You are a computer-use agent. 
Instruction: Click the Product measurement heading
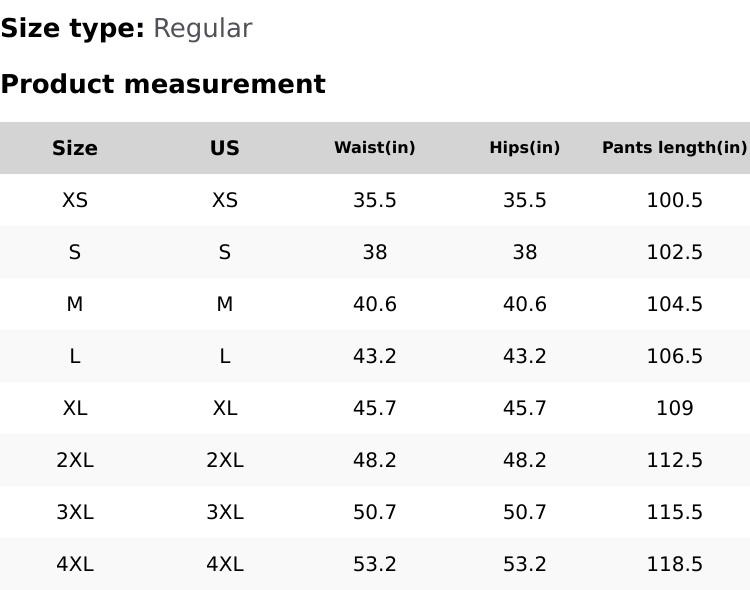pos(163,84)
